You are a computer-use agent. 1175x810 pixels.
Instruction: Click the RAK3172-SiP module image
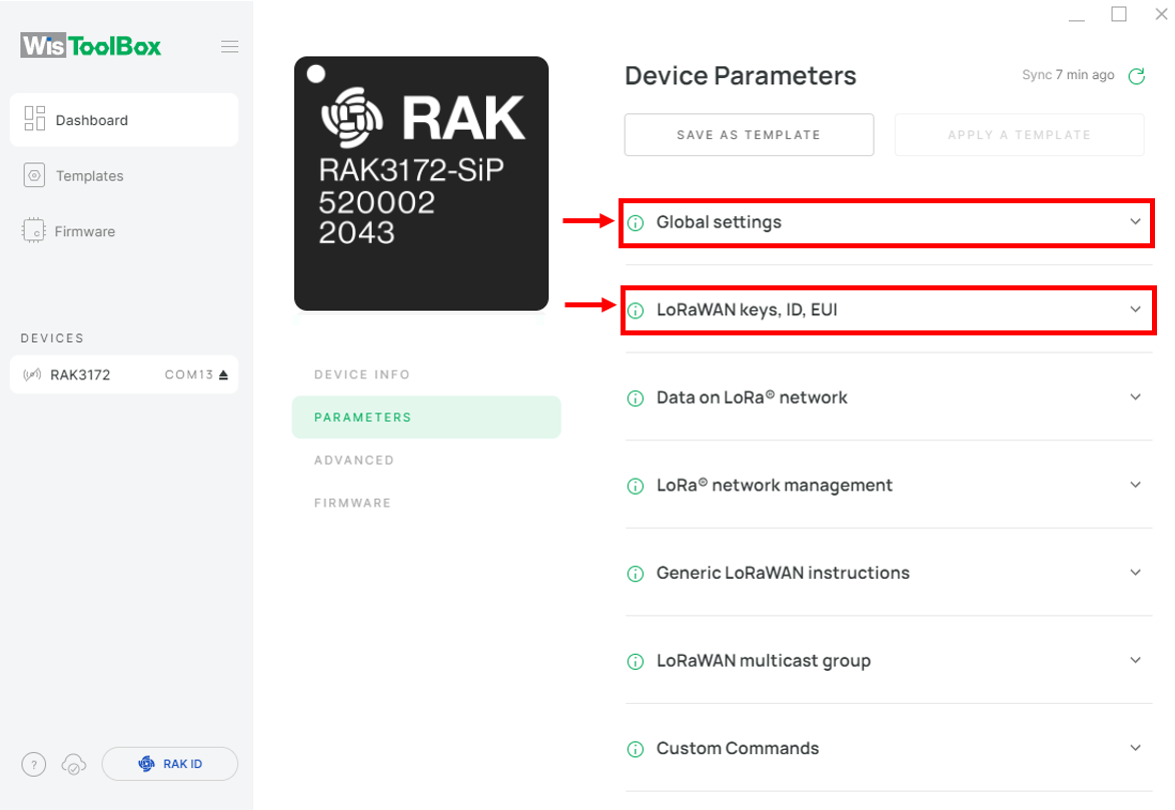[x=421, y=184]
